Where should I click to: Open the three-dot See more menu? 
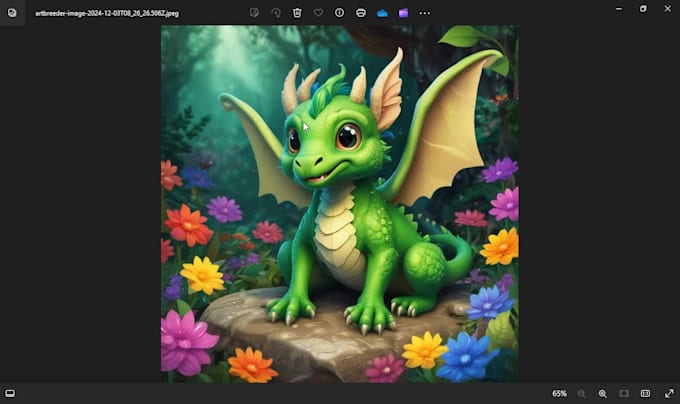(425, 13)
